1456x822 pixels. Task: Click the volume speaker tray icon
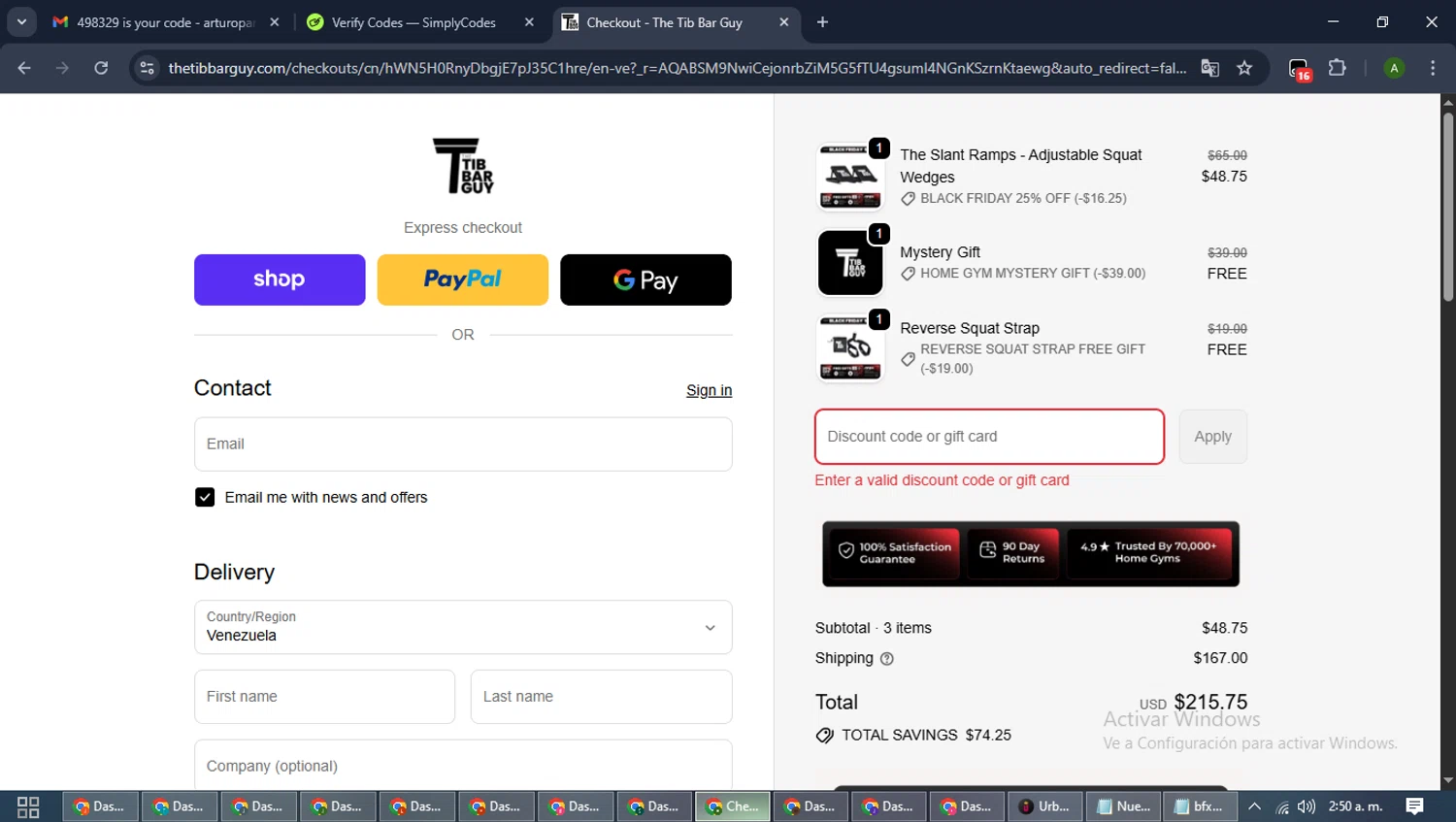coord(1307,806)
